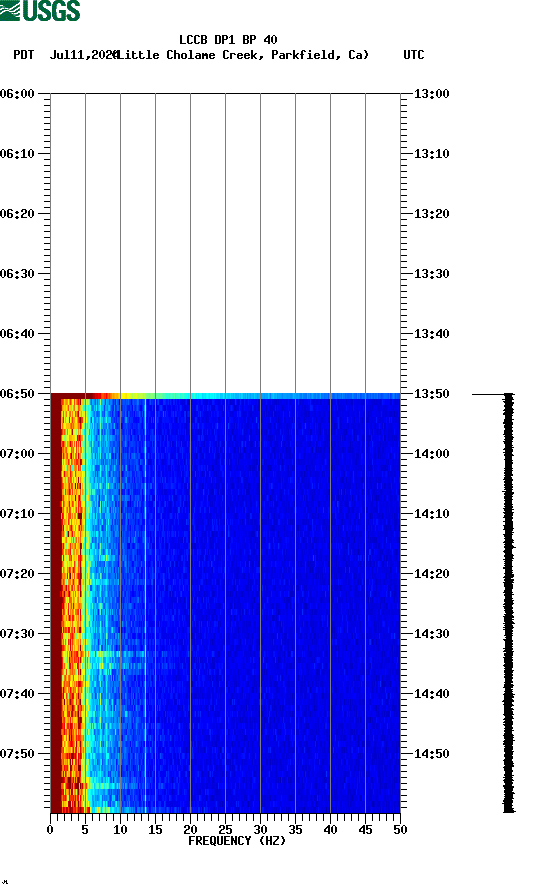This screenshot has height=893, width=552.
Task: Click the 15 Hz frequency axis label
Action: (156, 830)
